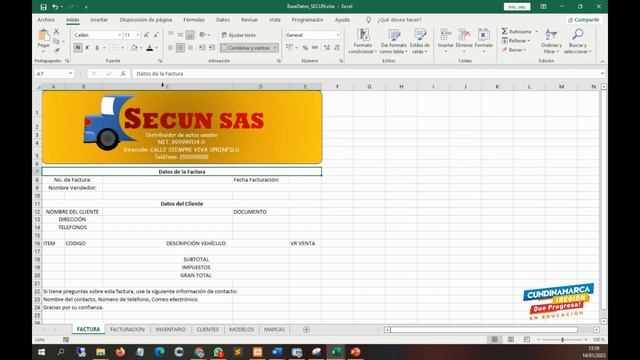Click the orientation text rotation icon
The width and height of the screenshot is (640, 360).
203,35
